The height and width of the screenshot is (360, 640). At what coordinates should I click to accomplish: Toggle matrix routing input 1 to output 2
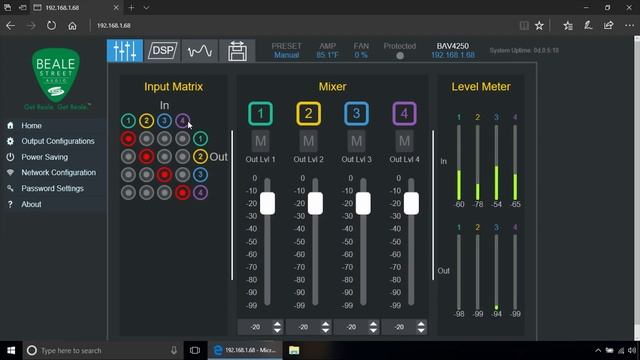tap(128, 157)
